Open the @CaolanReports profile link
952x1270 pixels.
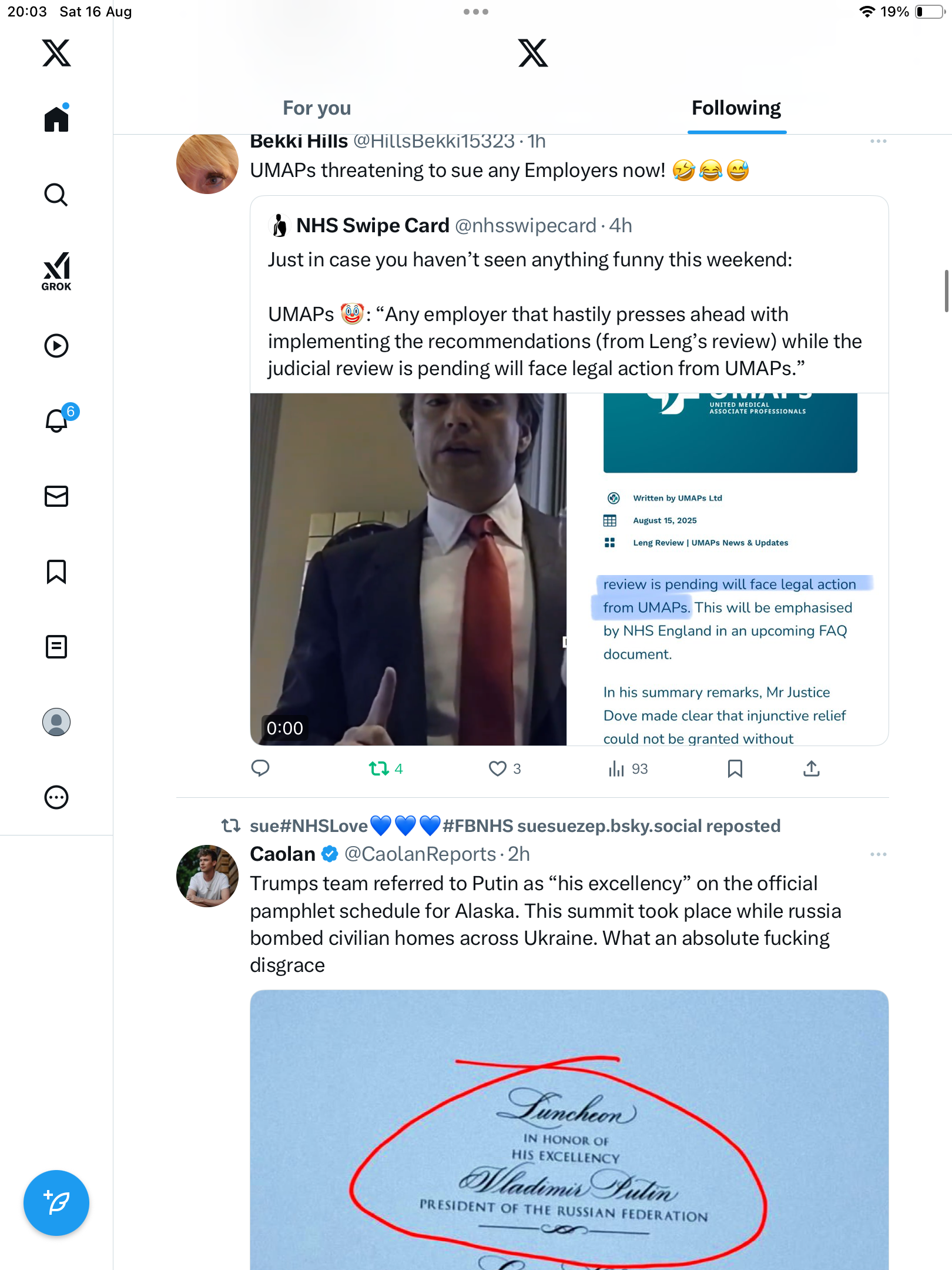pos(420,854)
